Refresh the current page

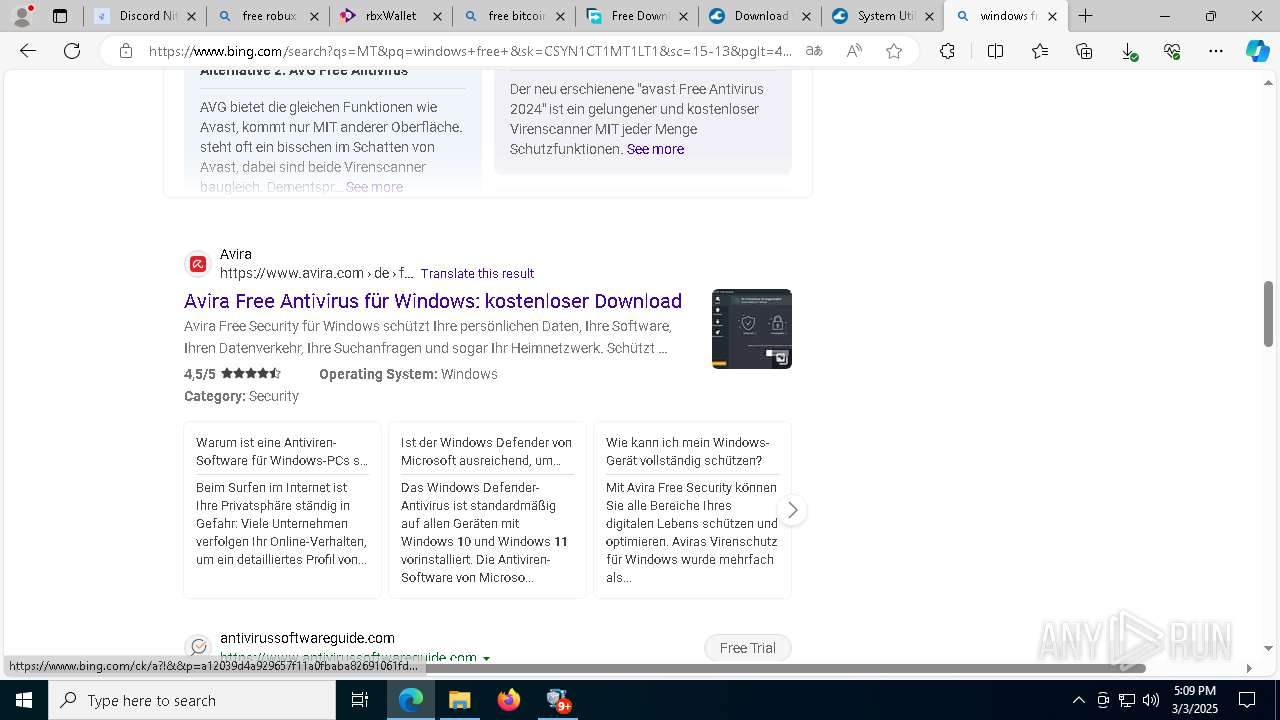(x=72, y=51)
